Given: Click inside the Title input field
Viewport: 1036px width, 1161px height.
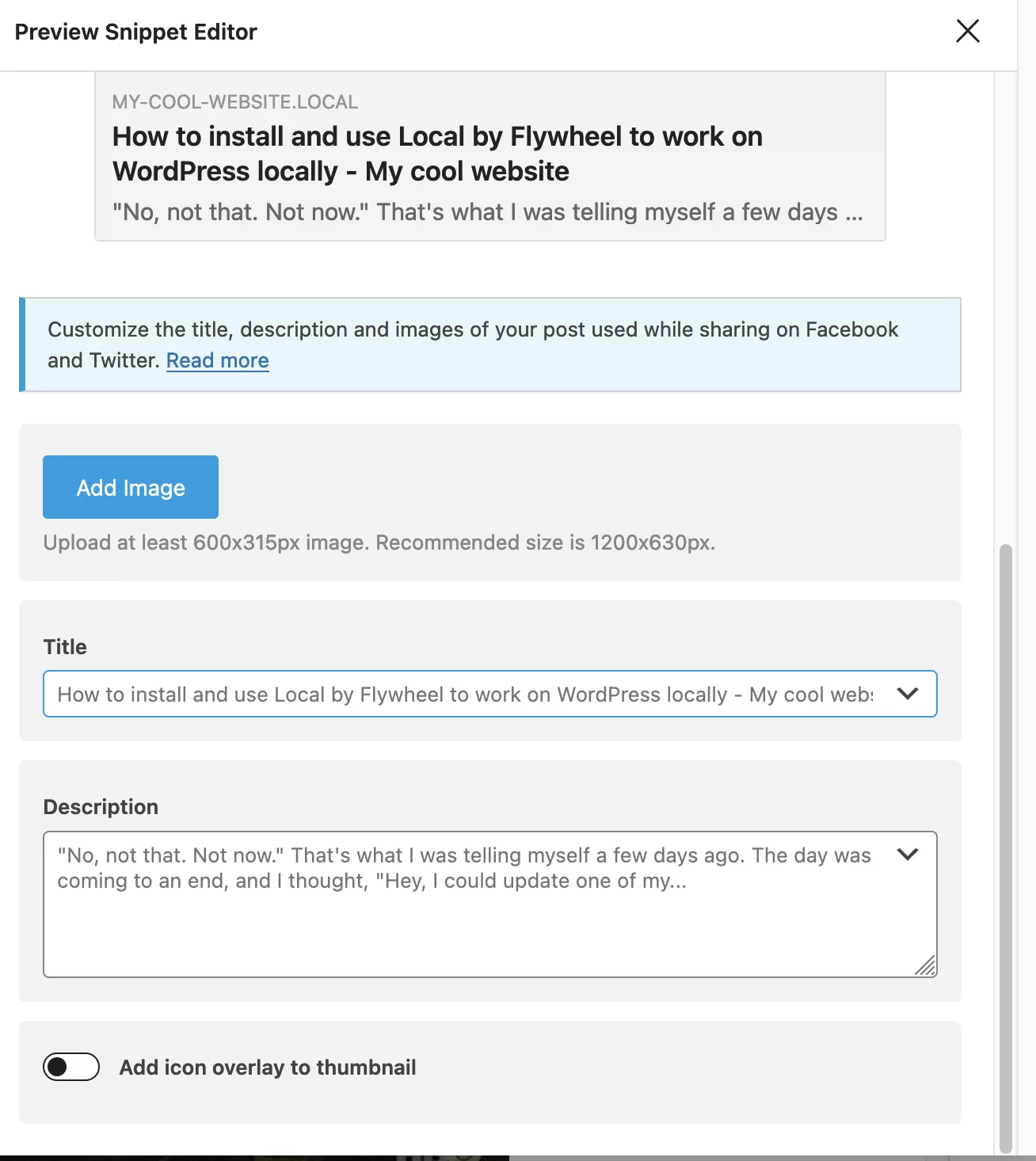Looking at the screenshot, I should pos(466,694).
